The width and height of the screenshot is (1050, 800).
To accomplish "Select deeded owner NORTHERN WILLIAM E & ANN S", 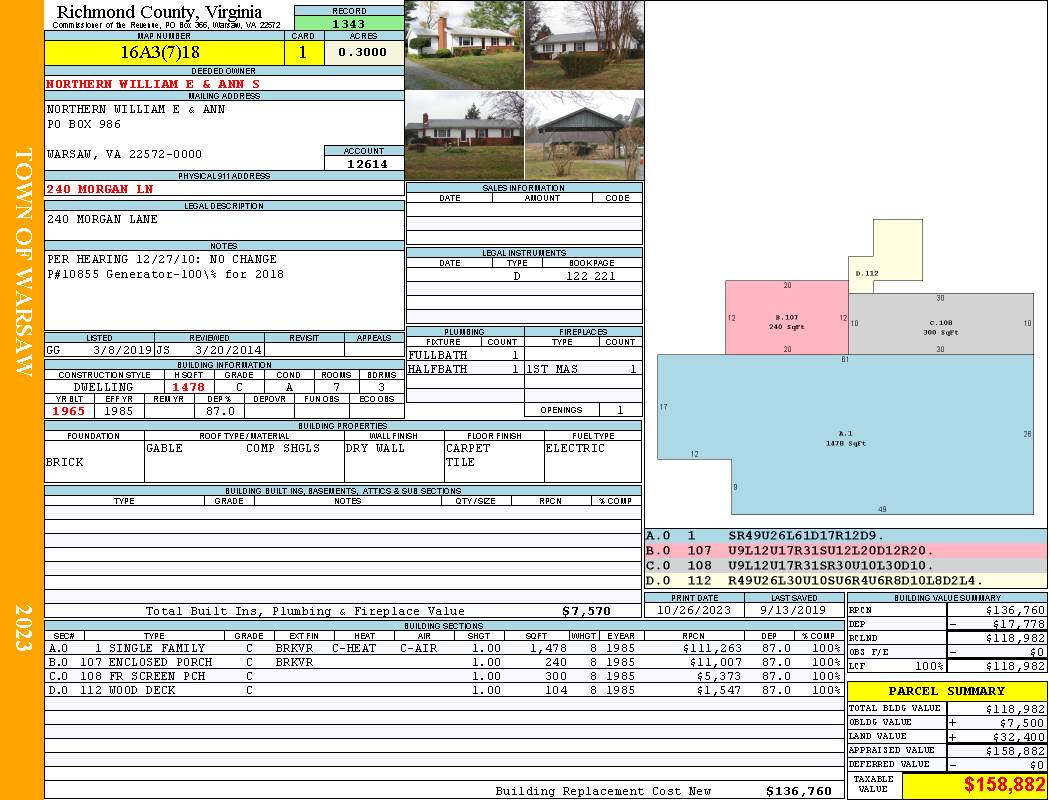I will pos(153,84).
